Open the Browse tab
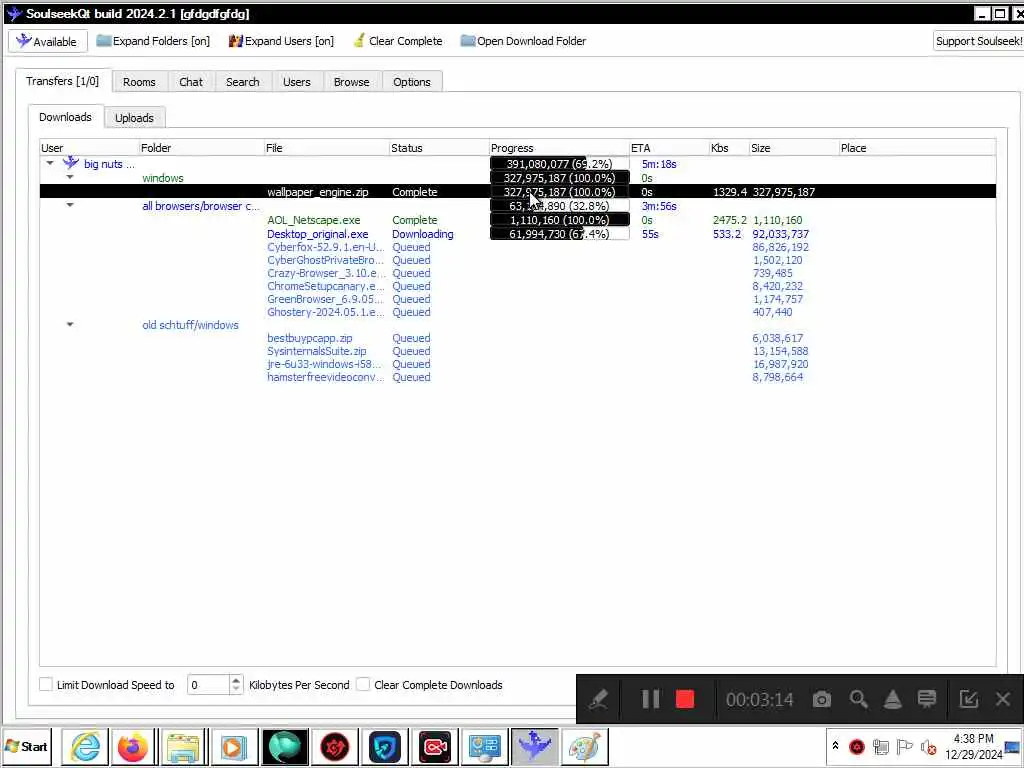This screenshot has width=1024, height=768. [351, 82]
